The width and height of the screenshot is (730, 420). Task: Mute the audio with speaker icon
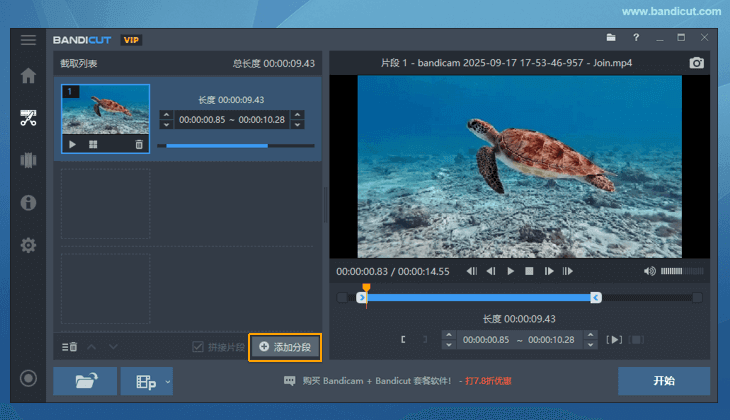650,271
